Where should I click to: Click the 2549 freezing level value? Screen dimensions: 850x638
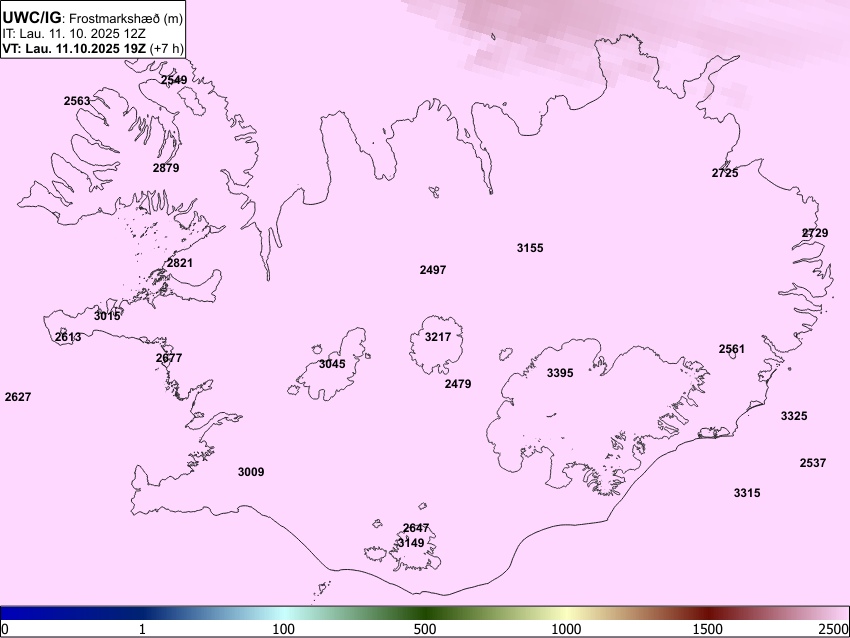pos(174,80)
